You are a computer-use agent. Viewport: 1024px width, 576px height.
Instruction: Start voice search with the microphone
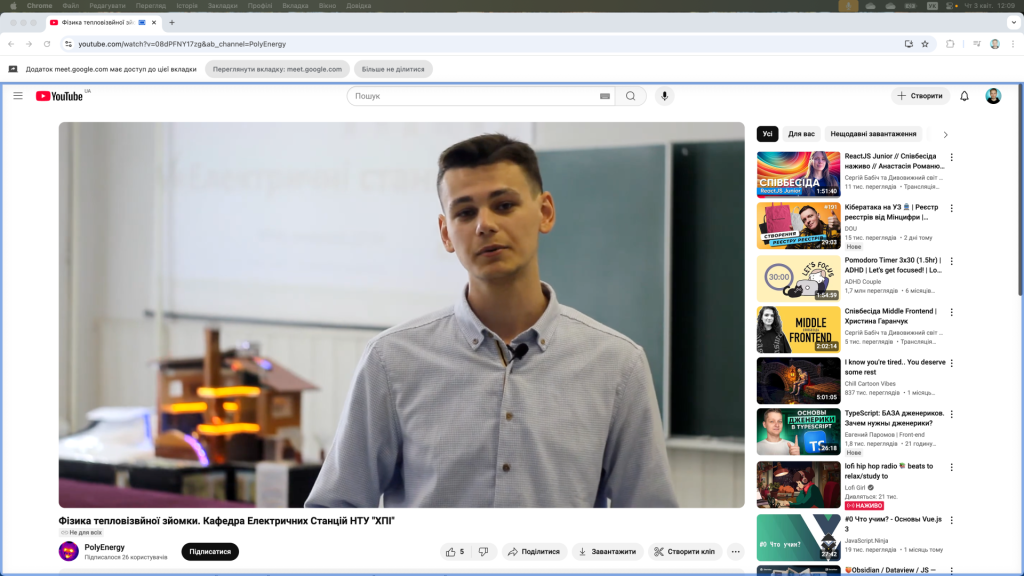point(664,96)
